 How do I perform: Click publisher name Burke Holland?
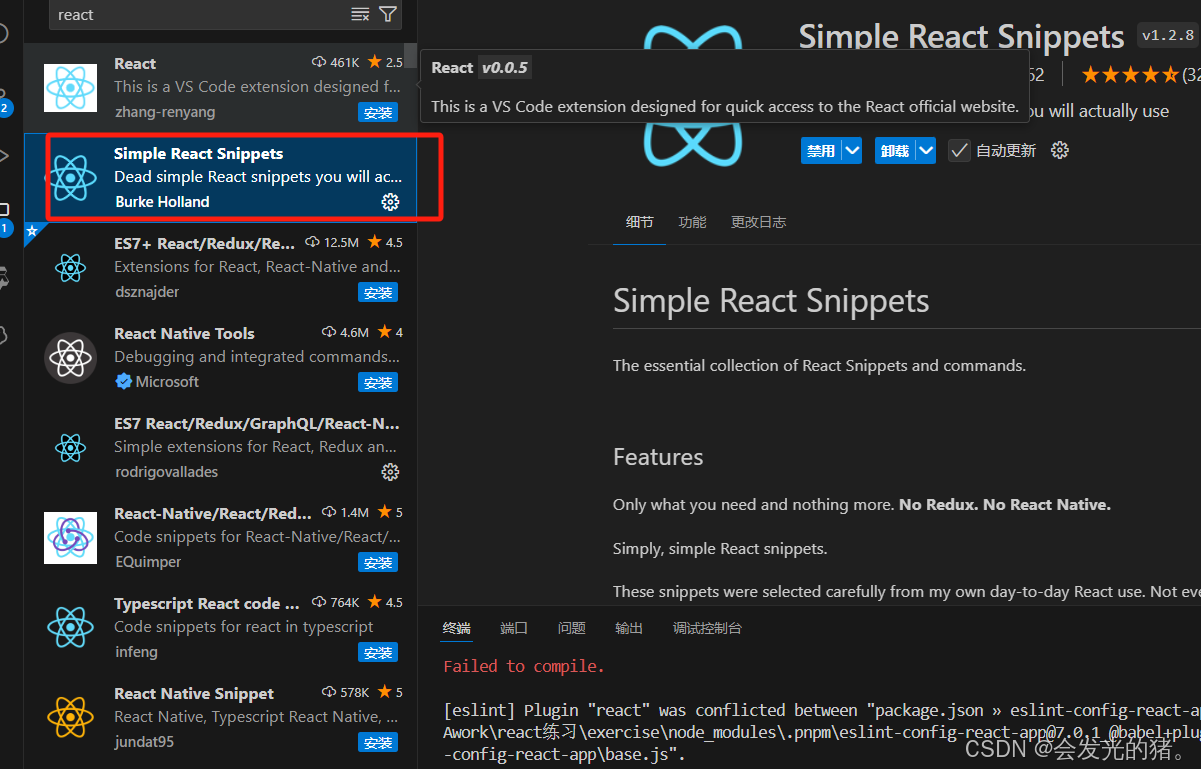pyautogui.click(x=162, y=202)
